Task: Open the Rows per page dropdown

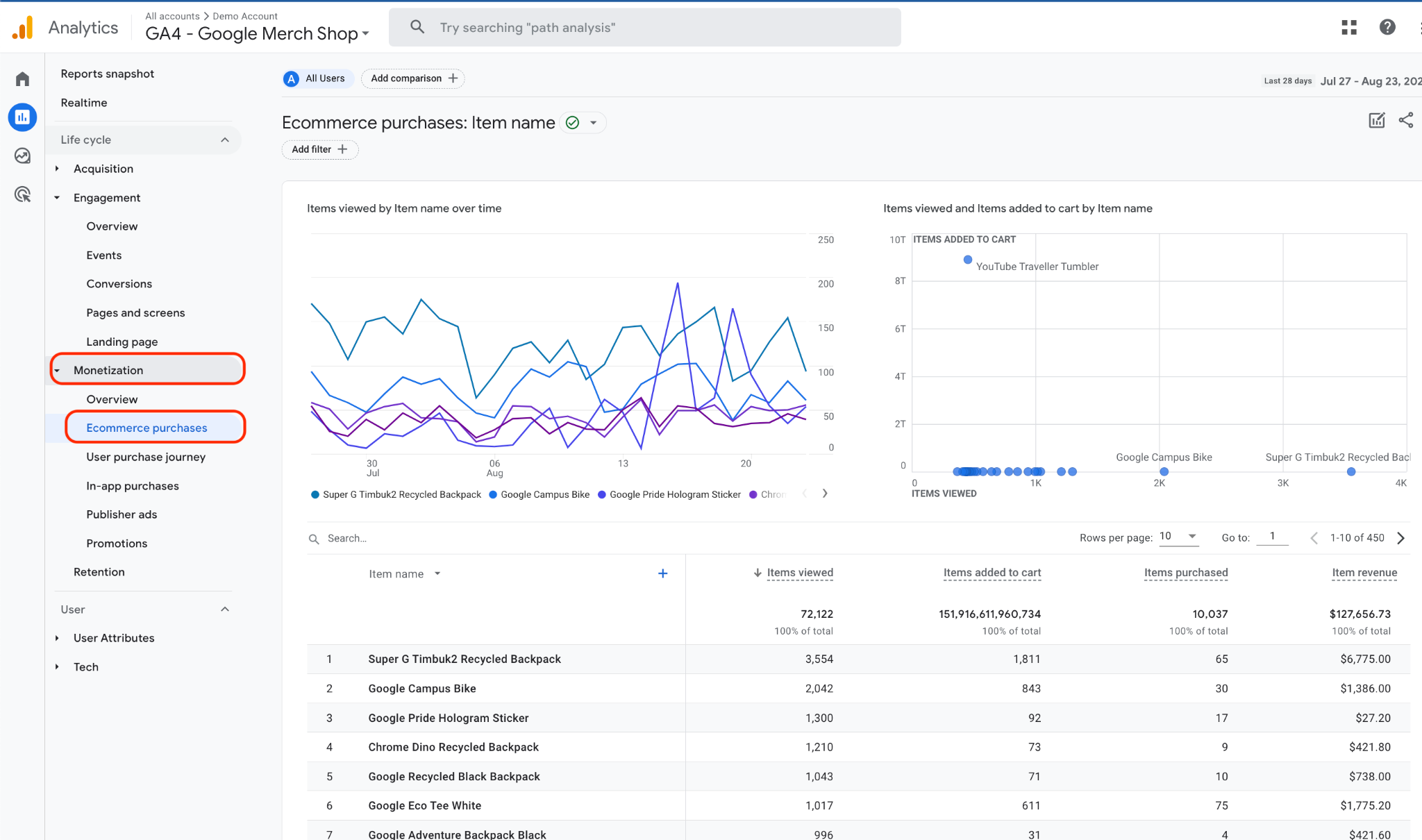Action: [1178, 537]
